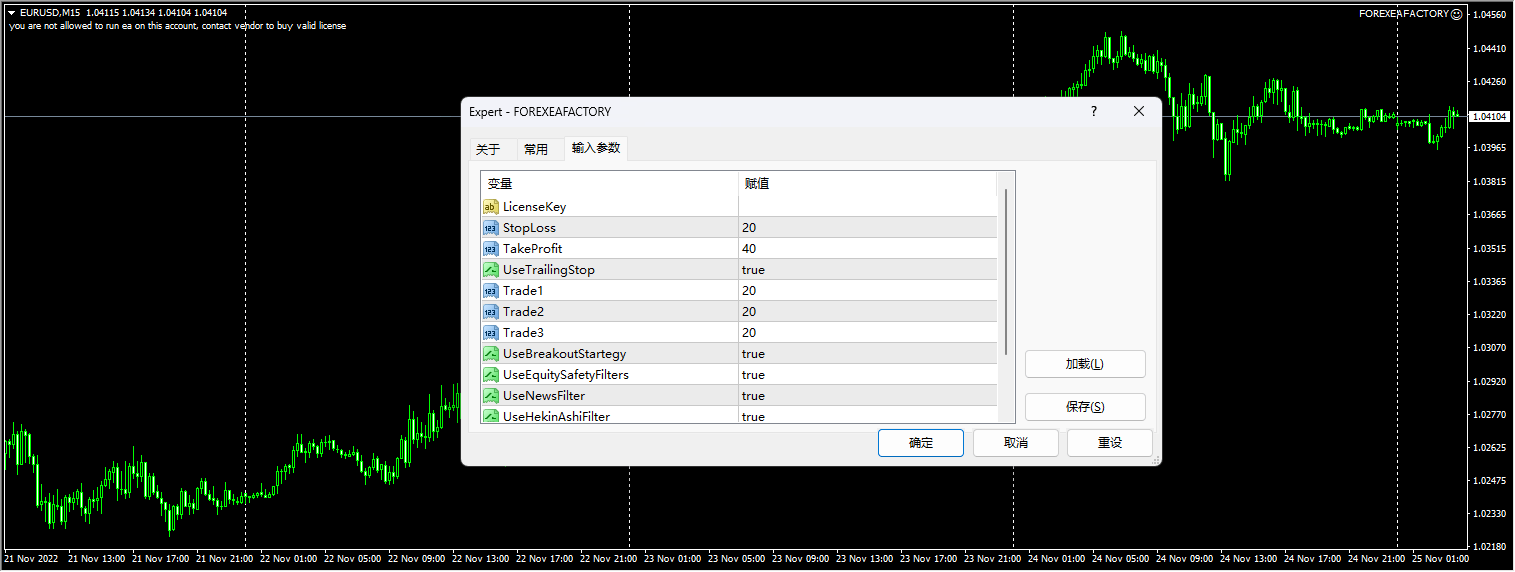The height and width of the screenshot is (572, 1515).
Task: Select the Trade1 variable name
Action: pos(524,291)
